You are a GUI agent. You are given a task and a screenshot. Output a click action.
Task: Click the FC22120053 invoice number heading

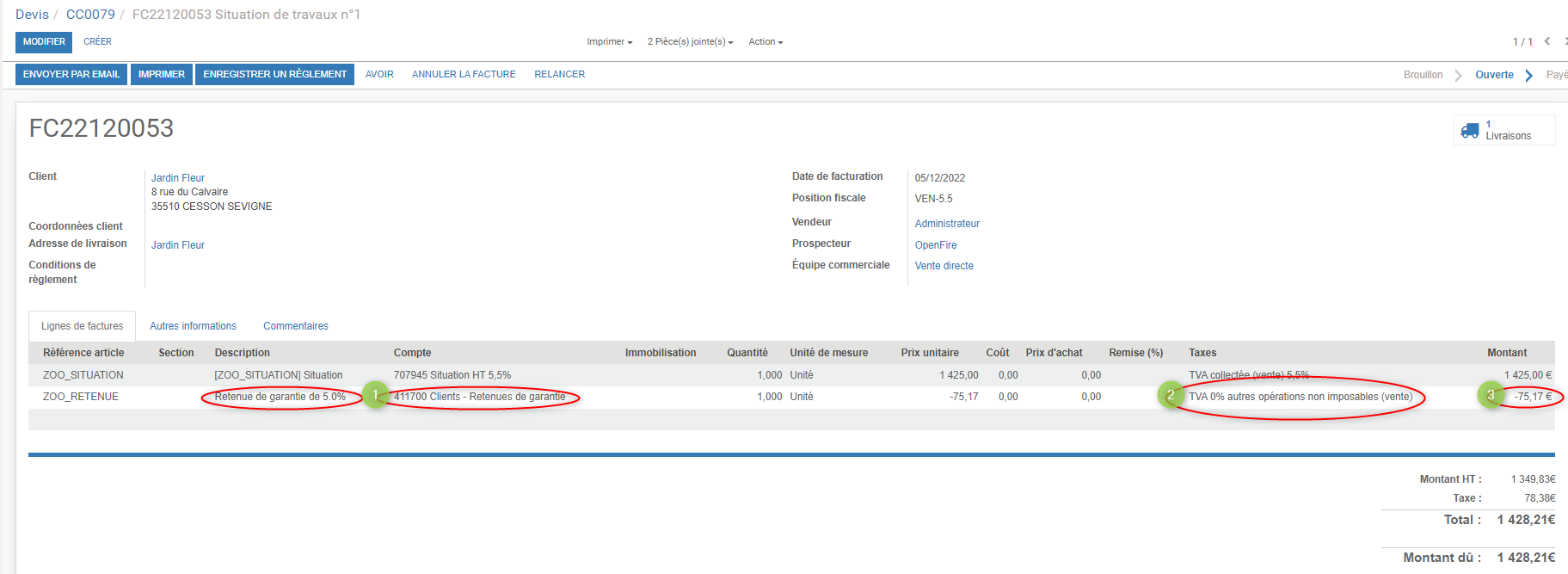click(x=101, y=128)
